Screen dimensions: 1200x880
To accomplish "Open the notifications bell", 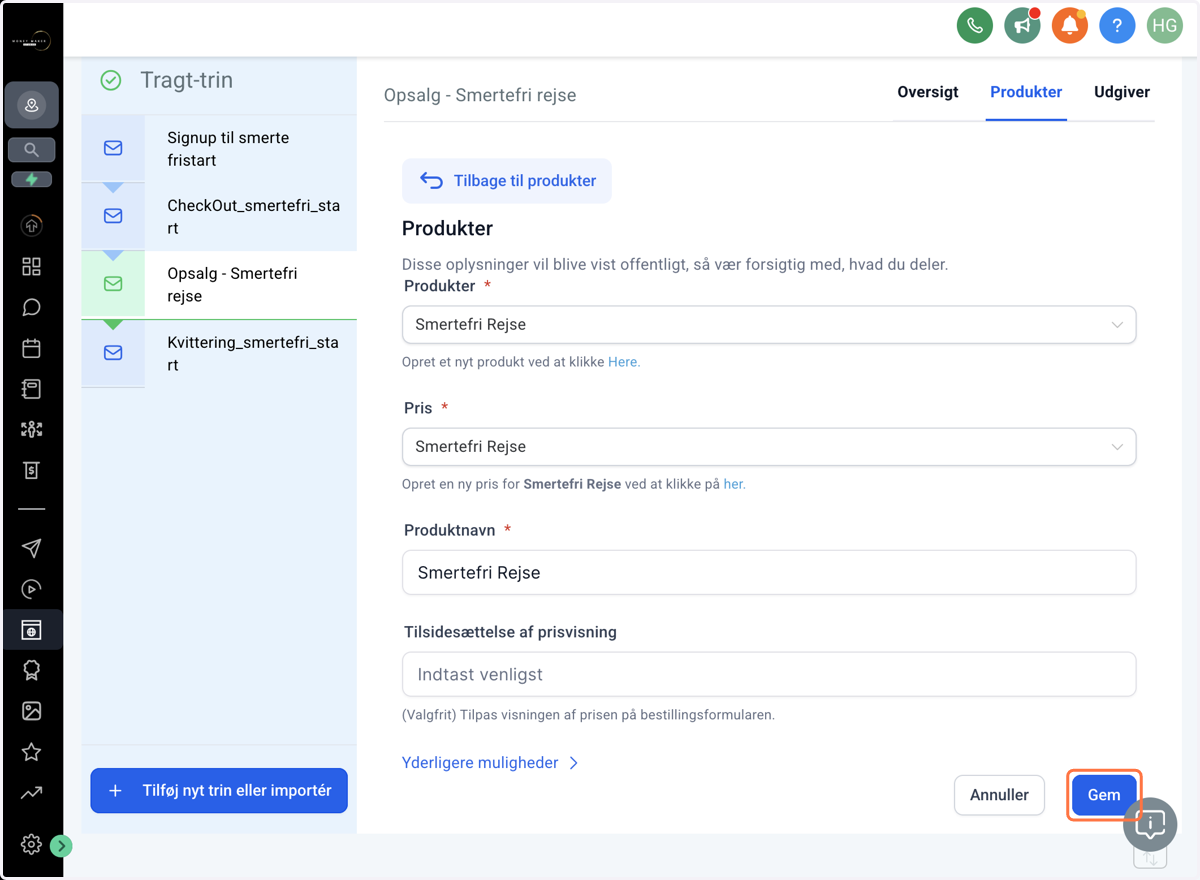I will tap(1070, 26).
